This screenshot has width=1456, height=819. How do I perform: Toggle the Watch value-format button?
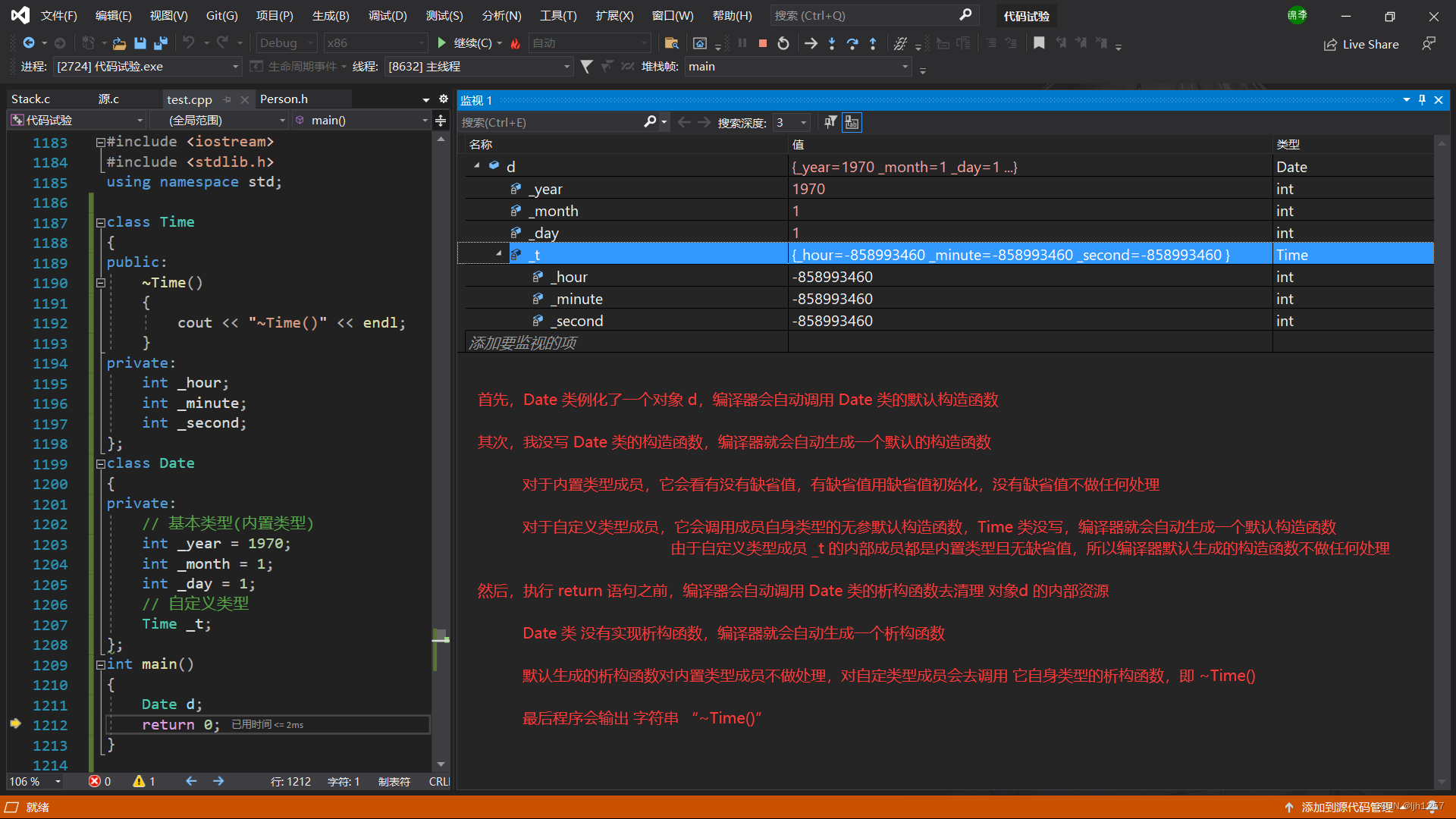pyautogui.click(x=852, y=122)
